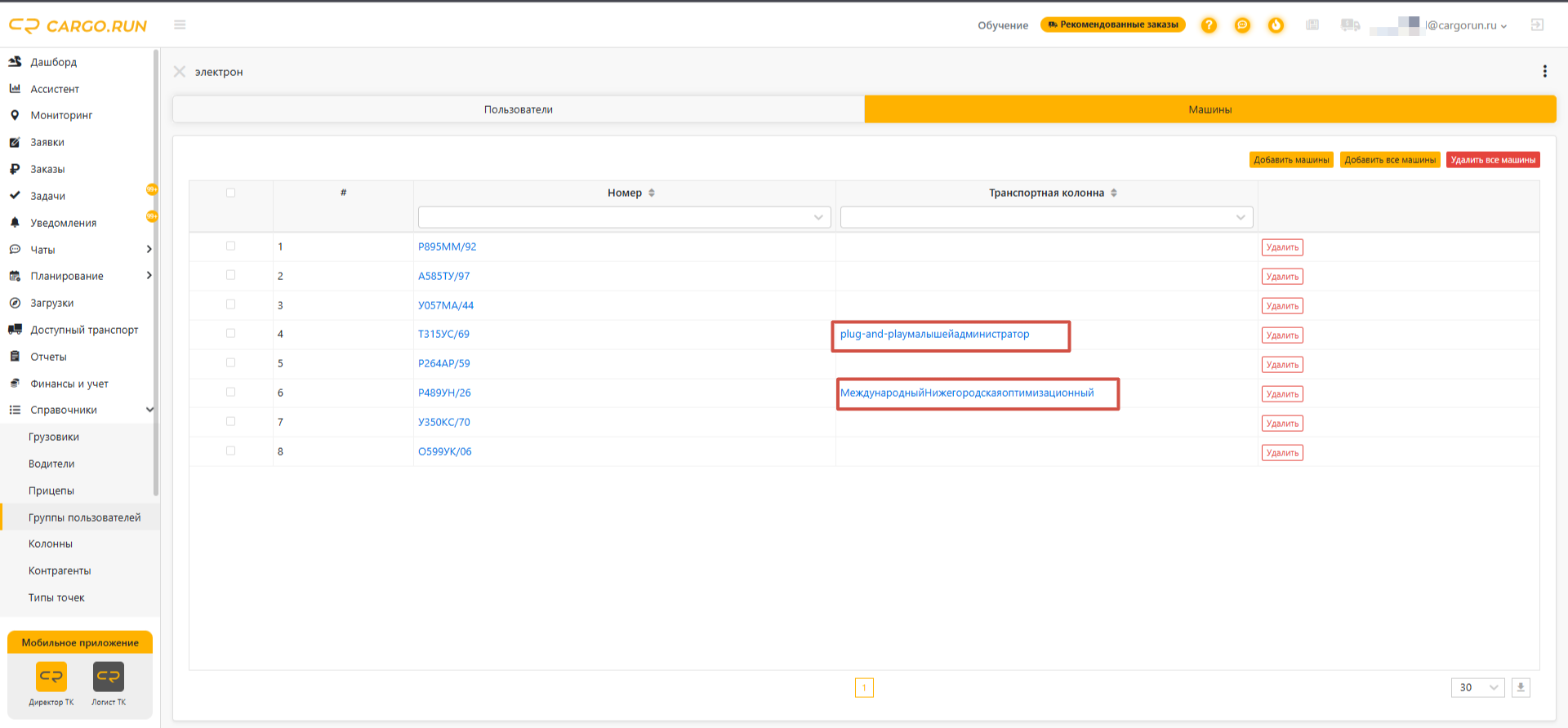Click Удалить for Р895ММ/92
This screenshot has width=1568, height=728.
pyautogui.click(x=1282, y=247)
